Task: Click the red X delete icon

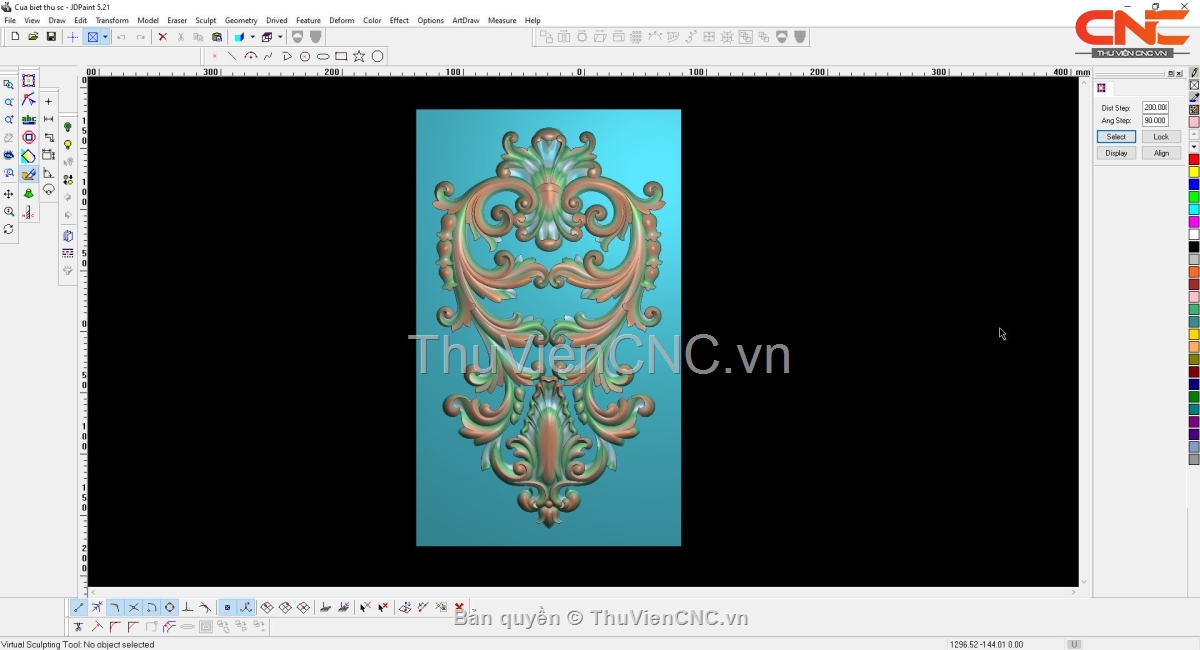Action: (x=162, y=37)
